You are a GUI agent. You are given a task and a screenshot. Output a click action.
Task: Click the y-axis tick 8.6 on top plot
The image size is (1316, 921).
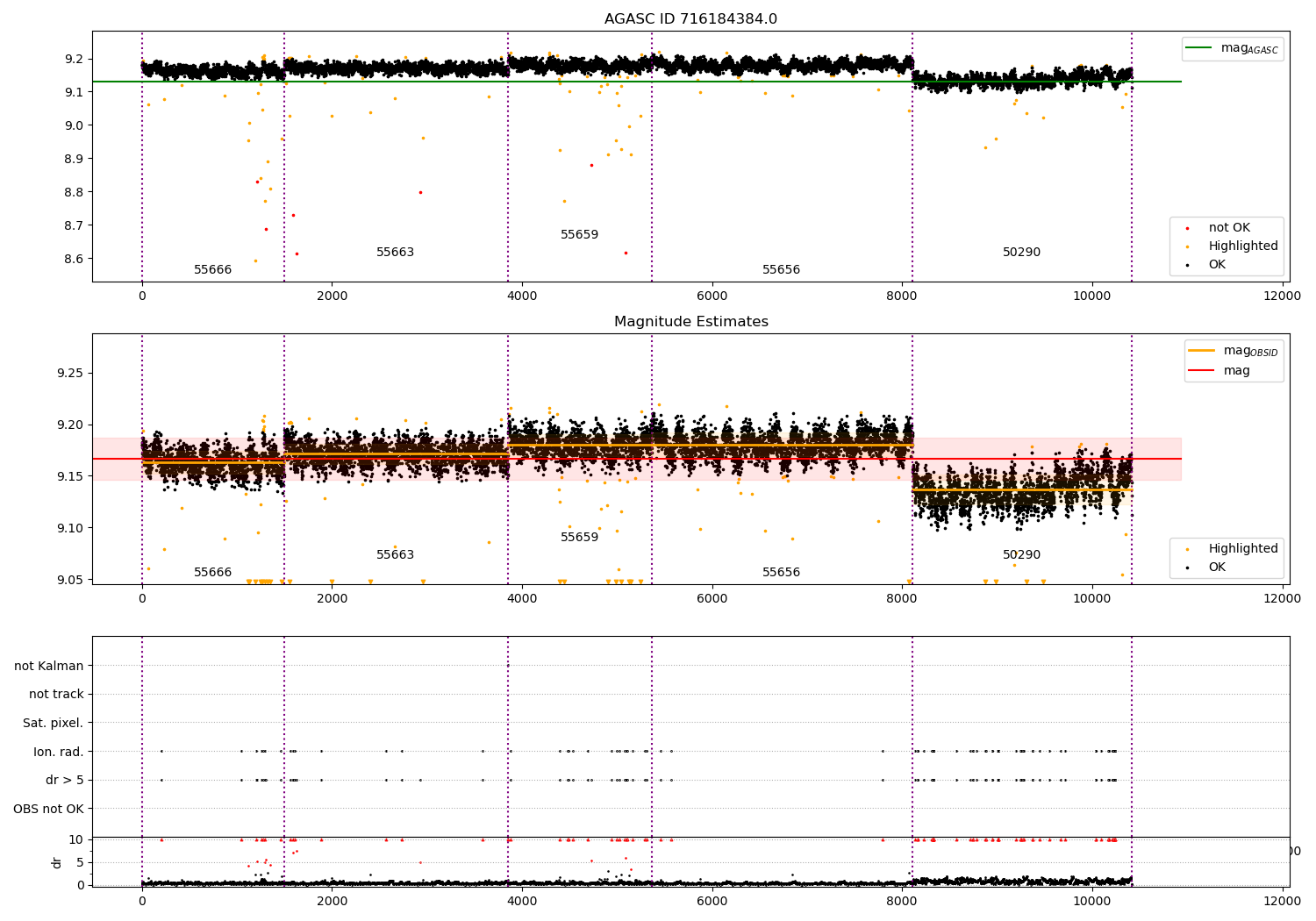74,259
